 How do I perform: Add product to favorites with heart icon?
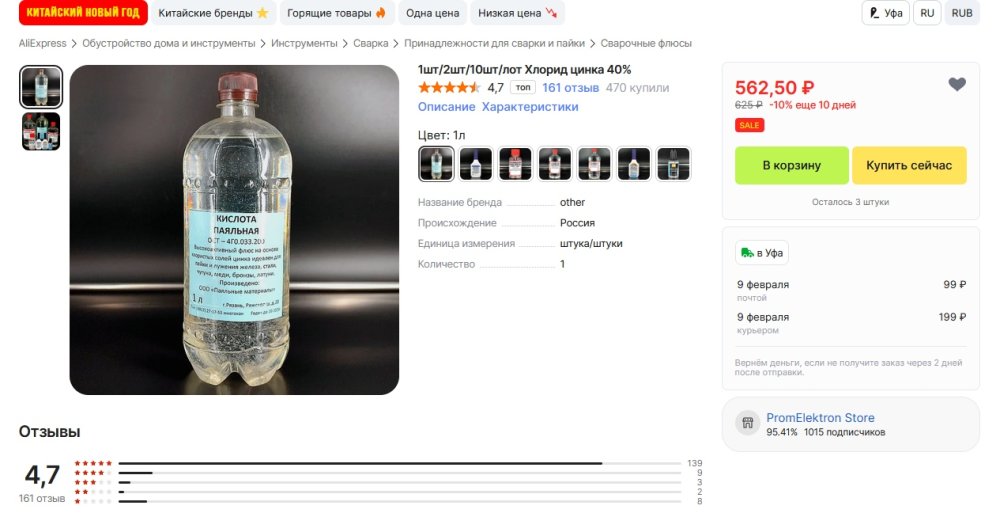pos(957,85)
